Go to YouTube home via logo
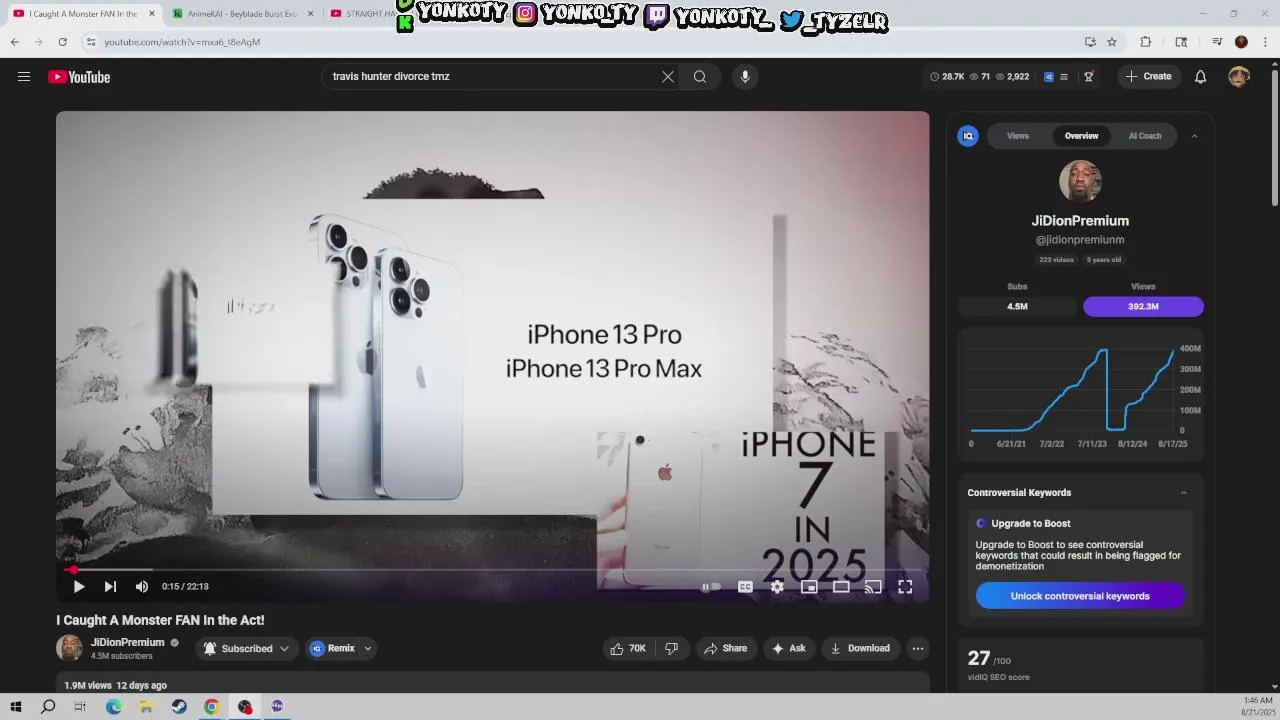Screen dimensions: 1280x720 pyautogui.click(x=79, y=77)
